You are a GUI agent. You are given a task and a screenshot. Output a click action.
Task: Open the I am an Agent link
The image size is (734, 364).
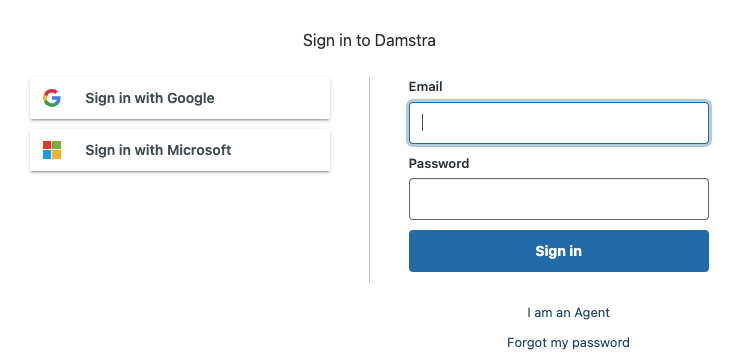point(568,313)
